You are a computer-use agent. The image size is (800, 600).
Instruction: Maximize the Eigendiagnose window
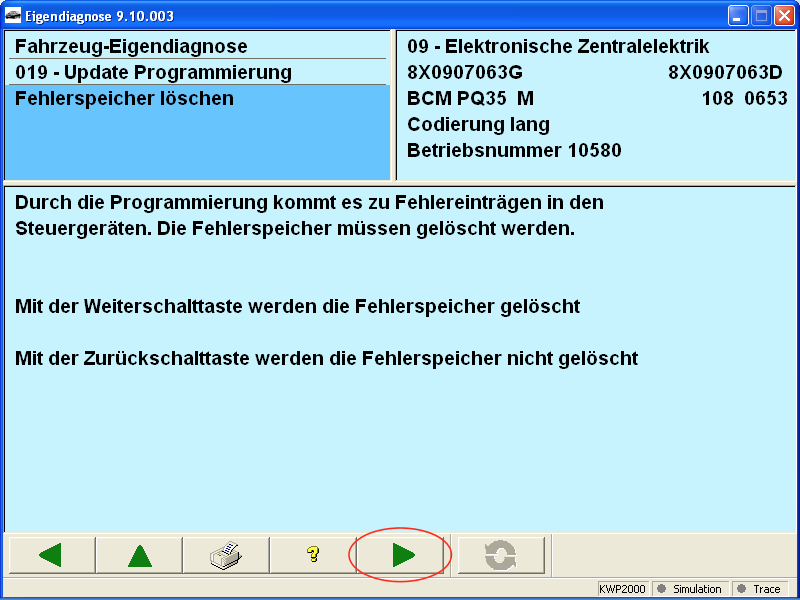(x=761, y=16)
